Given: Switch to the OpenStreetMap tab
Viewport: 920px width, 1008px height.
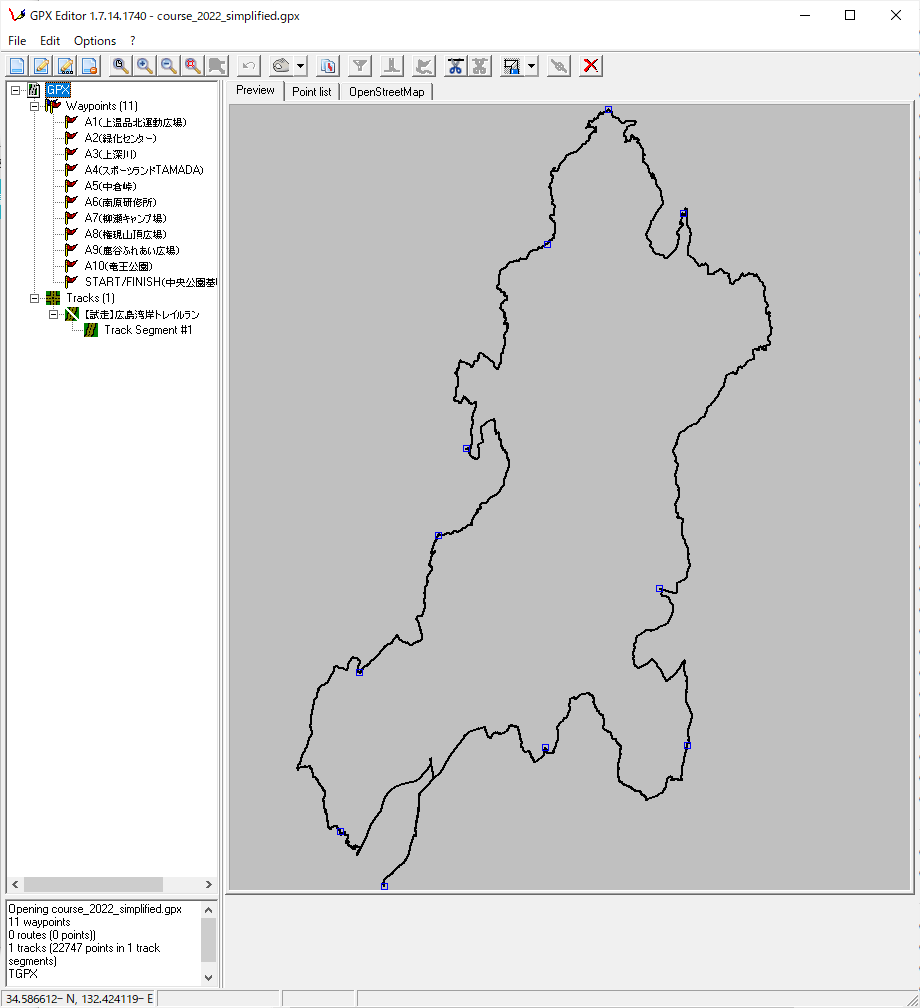Looking at the screenshot, I should (x=386, y=91).
